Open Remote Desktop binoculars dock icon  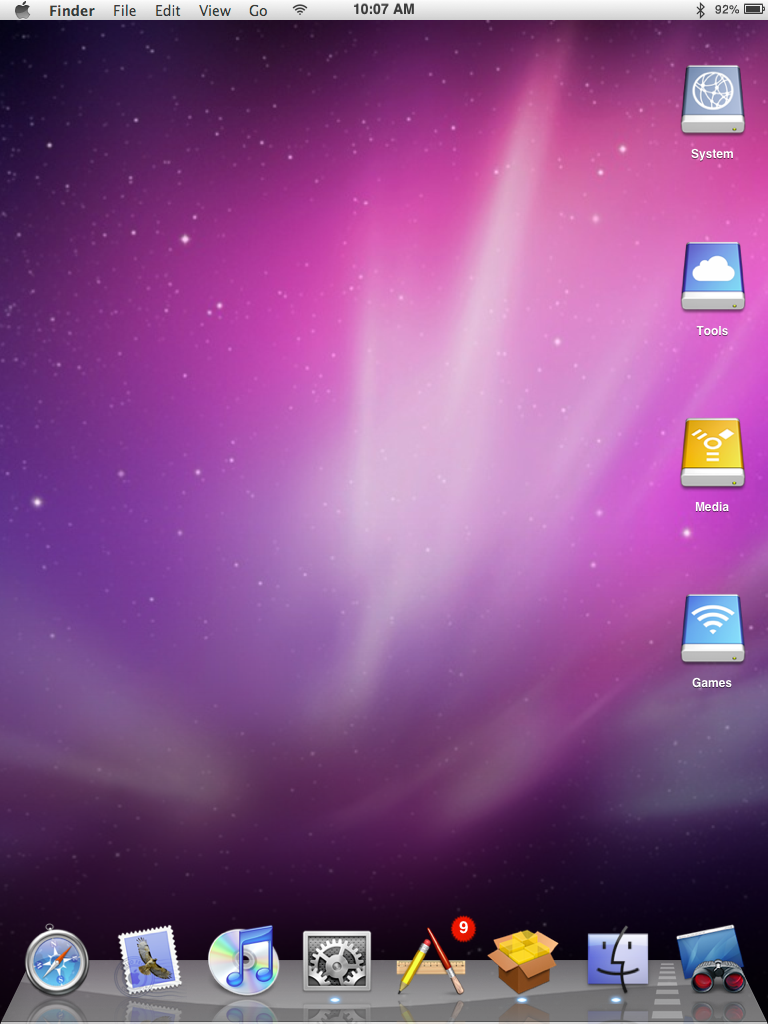pyautogui.click(x=712, y=961)
